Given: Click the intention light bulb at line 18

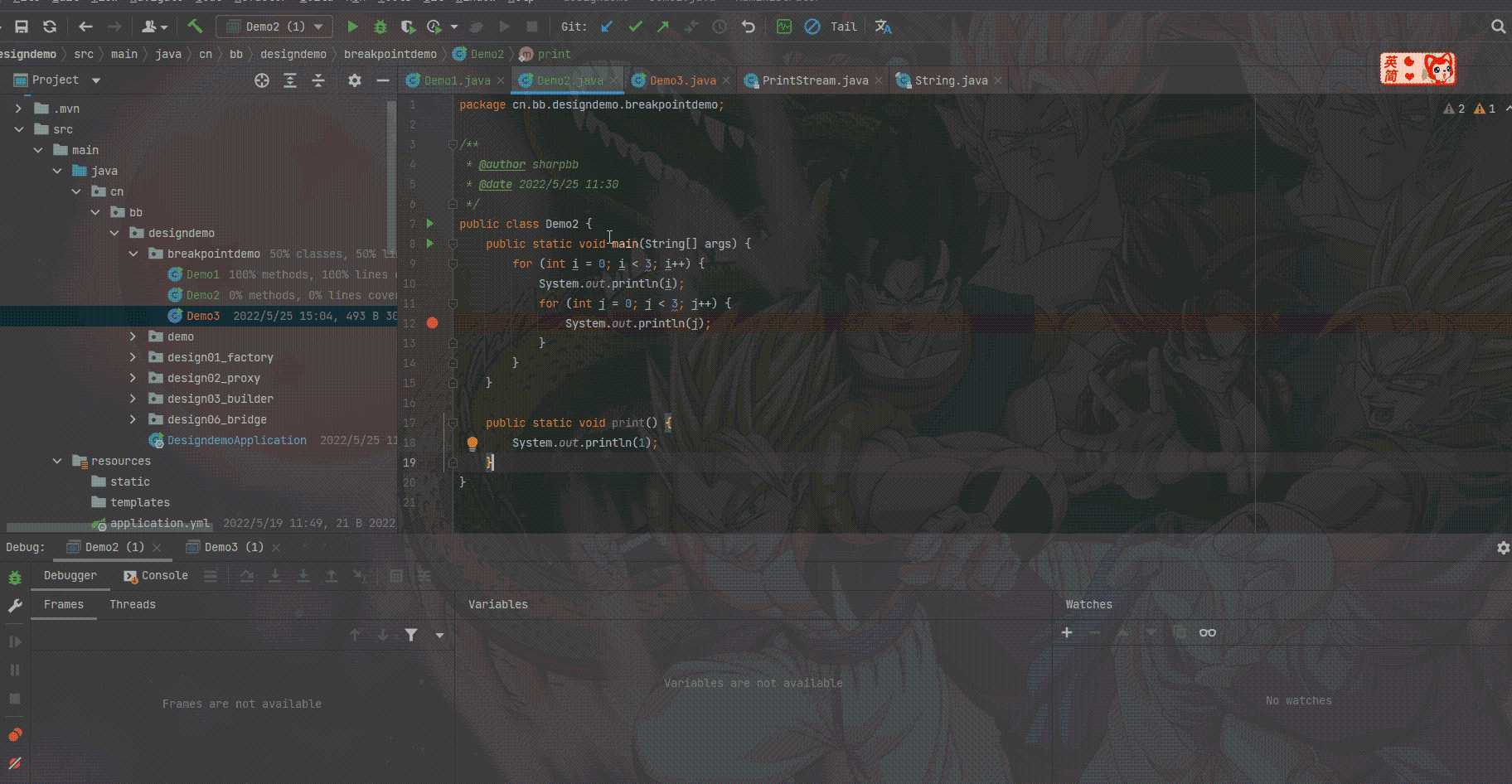Looking at the screenshot, I should pyautogui.click(x=472, y=443).
